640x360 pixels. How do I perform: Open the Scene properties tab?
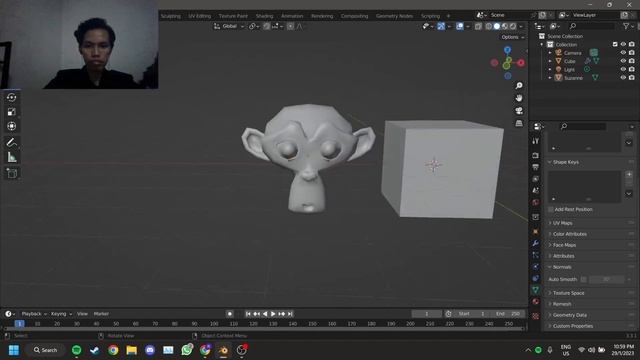(536, 191)
